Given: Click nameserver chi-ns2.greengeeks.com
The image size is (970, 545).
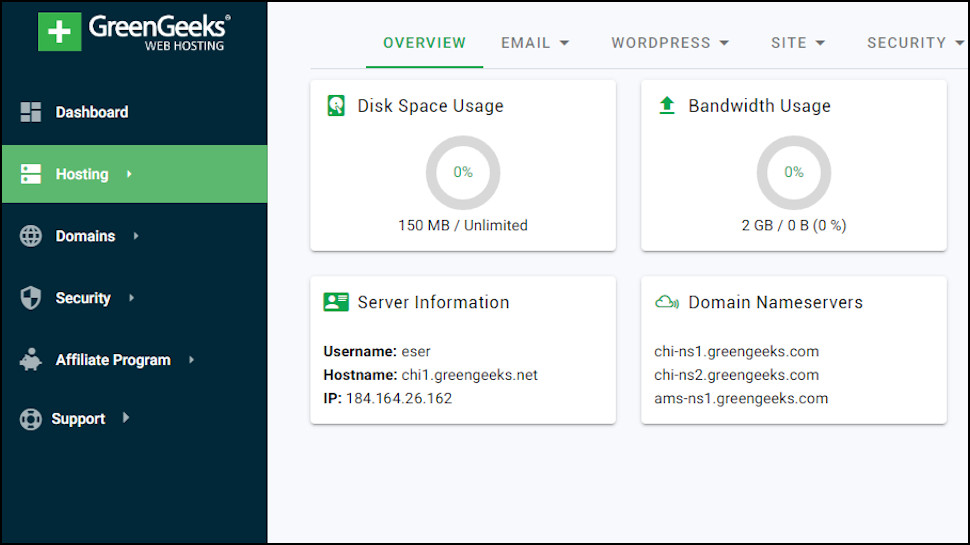Looking at the screenshot, I should point(736,375).
